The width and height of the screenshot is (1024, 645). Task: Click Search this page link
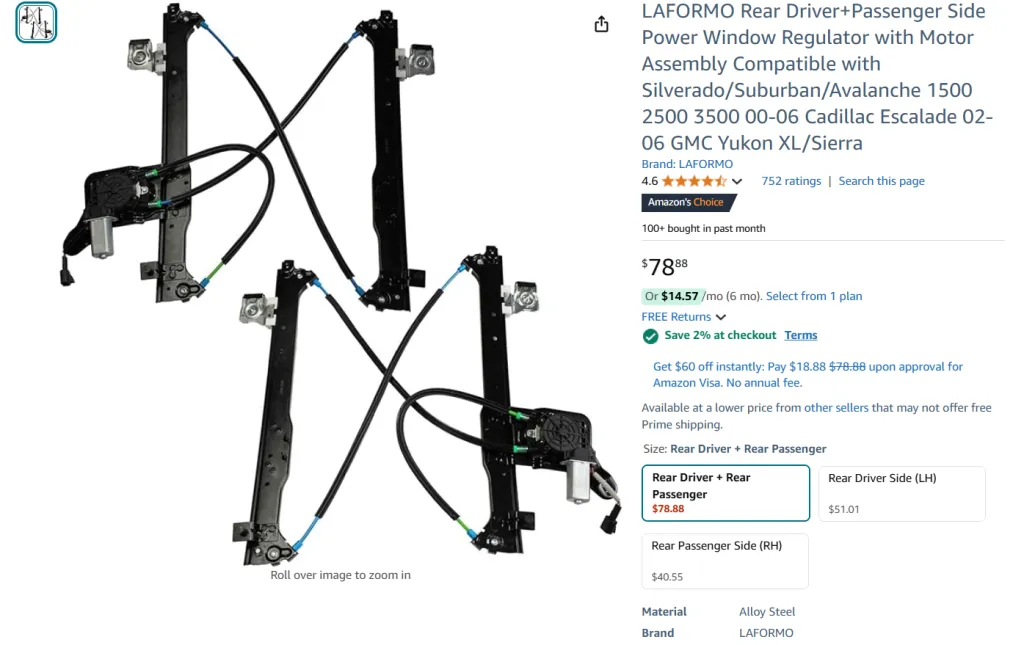[881, 181]
